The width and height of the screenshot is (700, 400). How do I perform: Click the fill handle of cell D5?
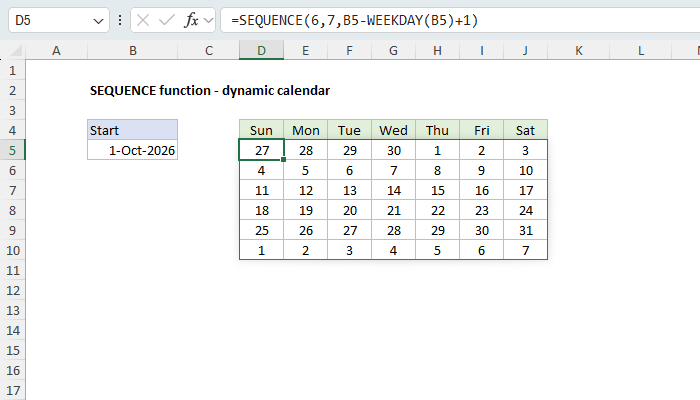(283, 159)
